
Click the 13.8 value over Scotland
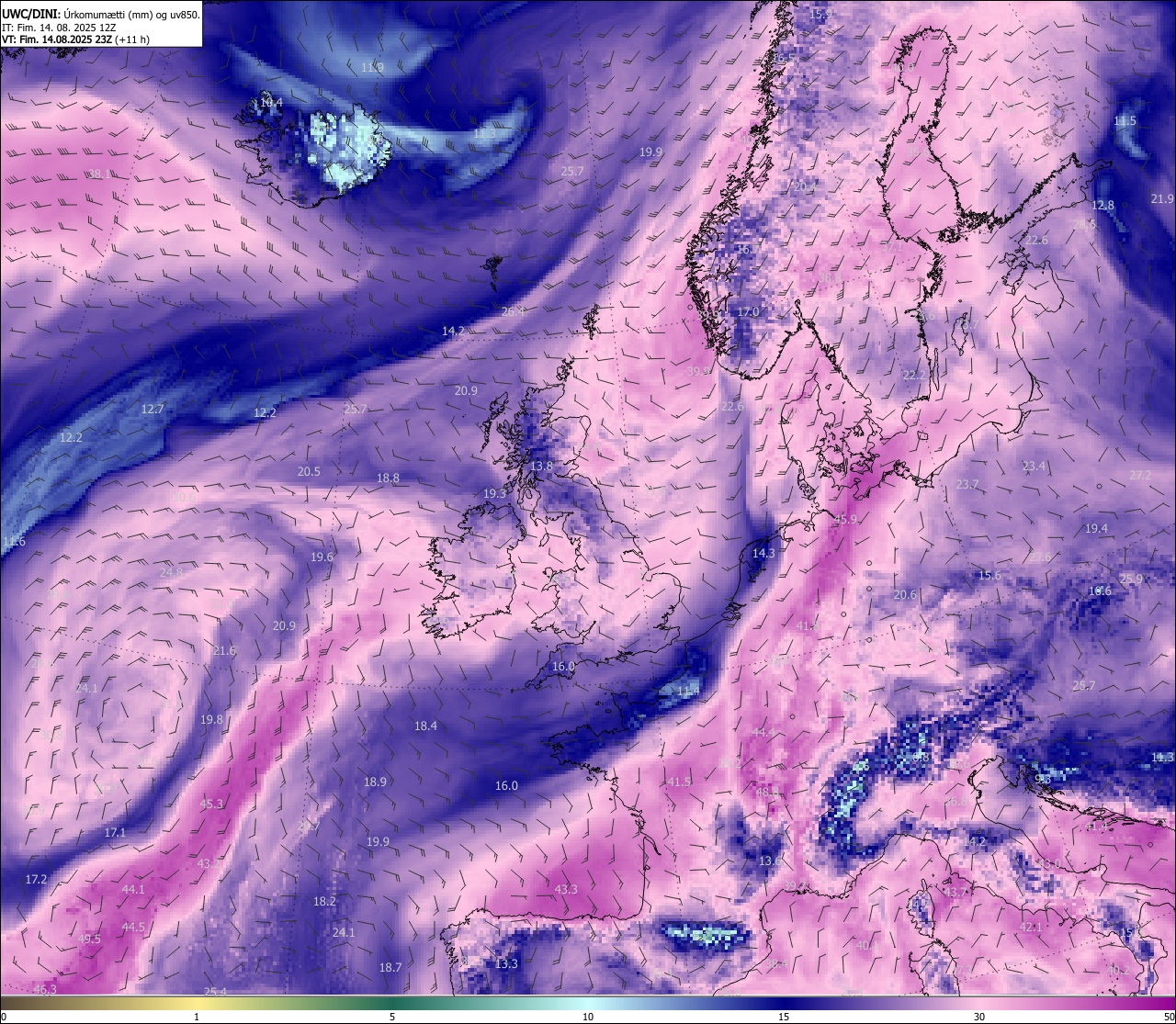point(542,466)
